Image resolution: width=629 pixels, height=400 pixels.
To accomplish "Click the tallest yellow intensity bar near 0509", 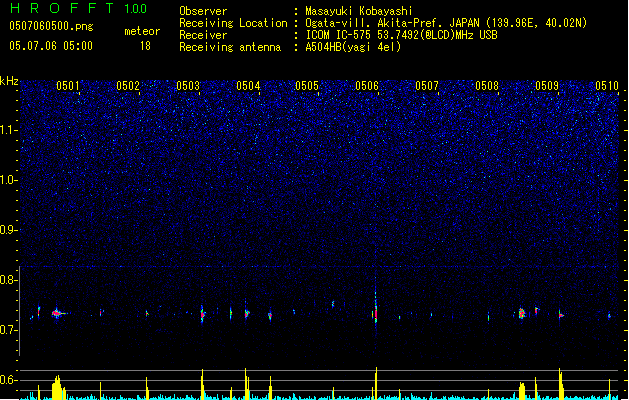I will point(560,384).
